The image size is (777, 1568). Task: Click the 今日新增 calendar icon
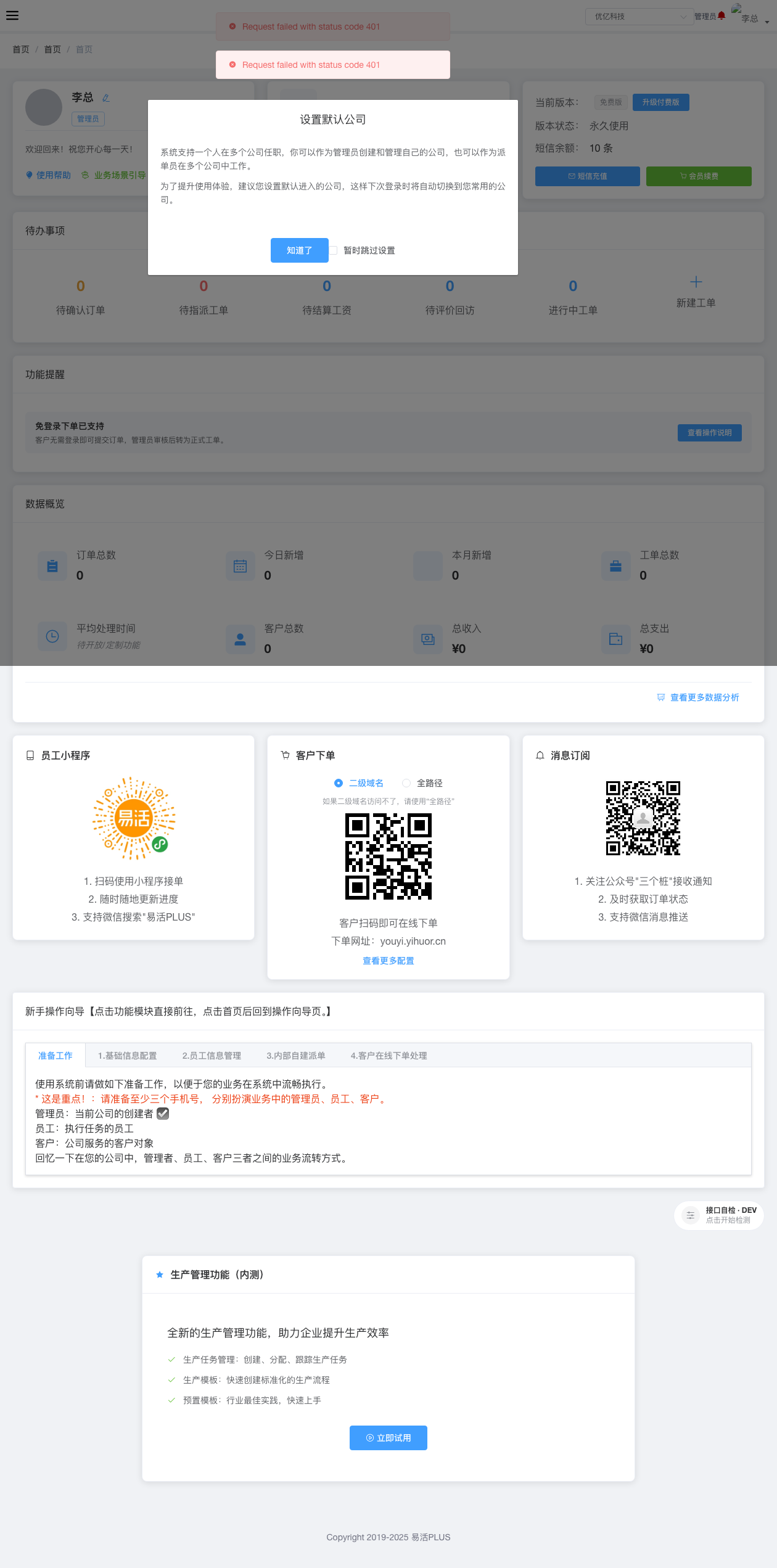240,565
